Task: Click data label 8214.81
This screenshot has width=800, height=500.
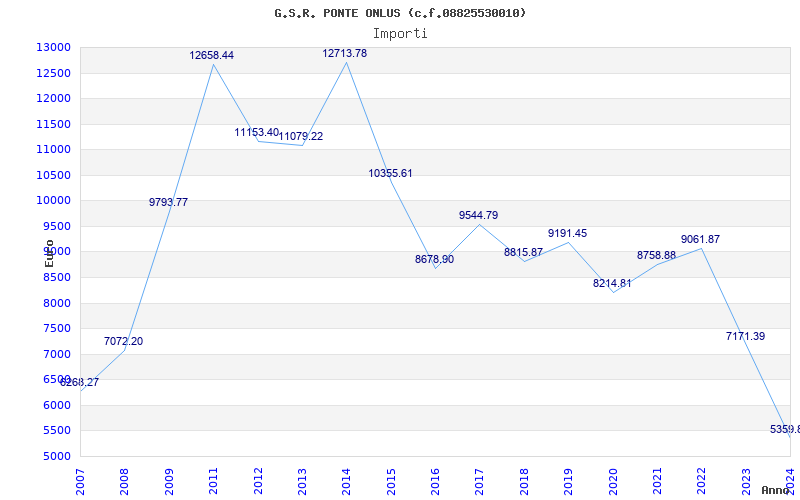Action: pos(612,283)
